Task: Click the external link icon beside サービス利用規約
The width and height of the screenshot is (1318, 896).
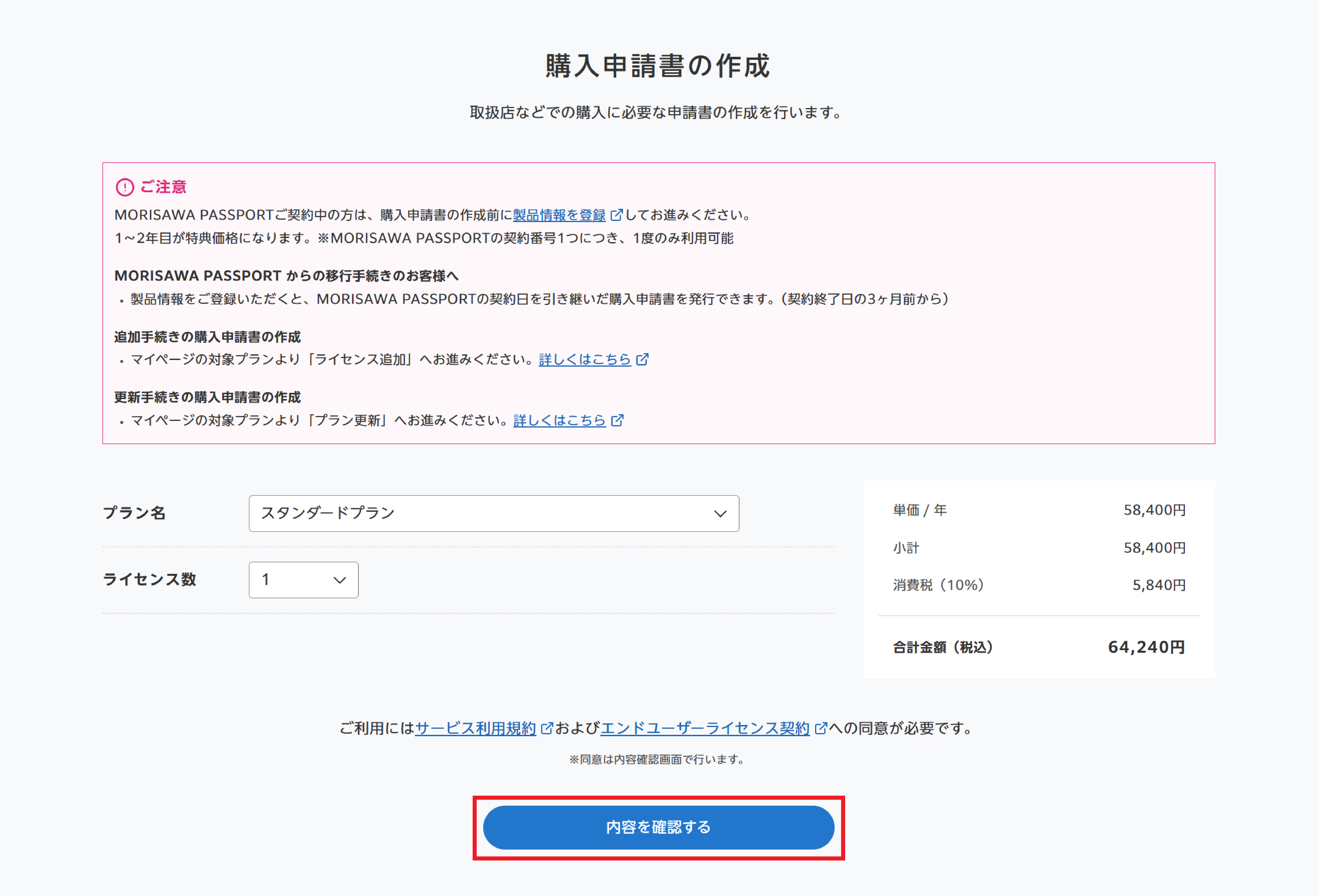Action: point(546,728)
